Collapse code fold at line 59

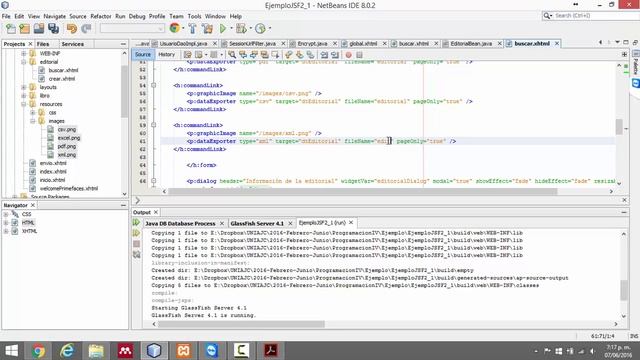(153, 125)
